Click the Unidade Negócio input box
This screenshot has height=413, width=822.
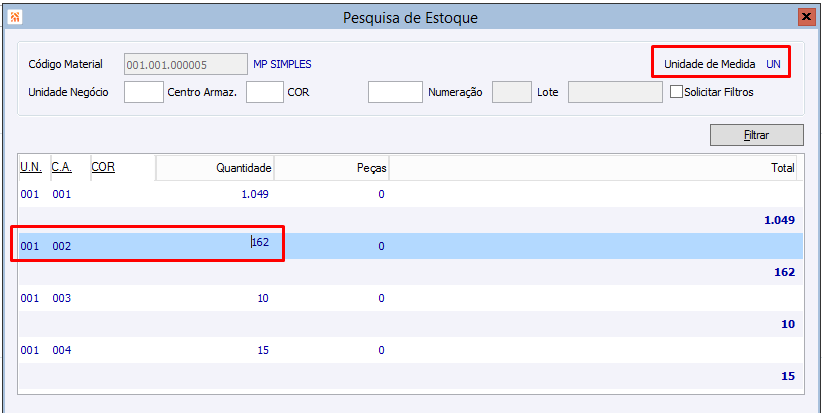tap(144, 92)
